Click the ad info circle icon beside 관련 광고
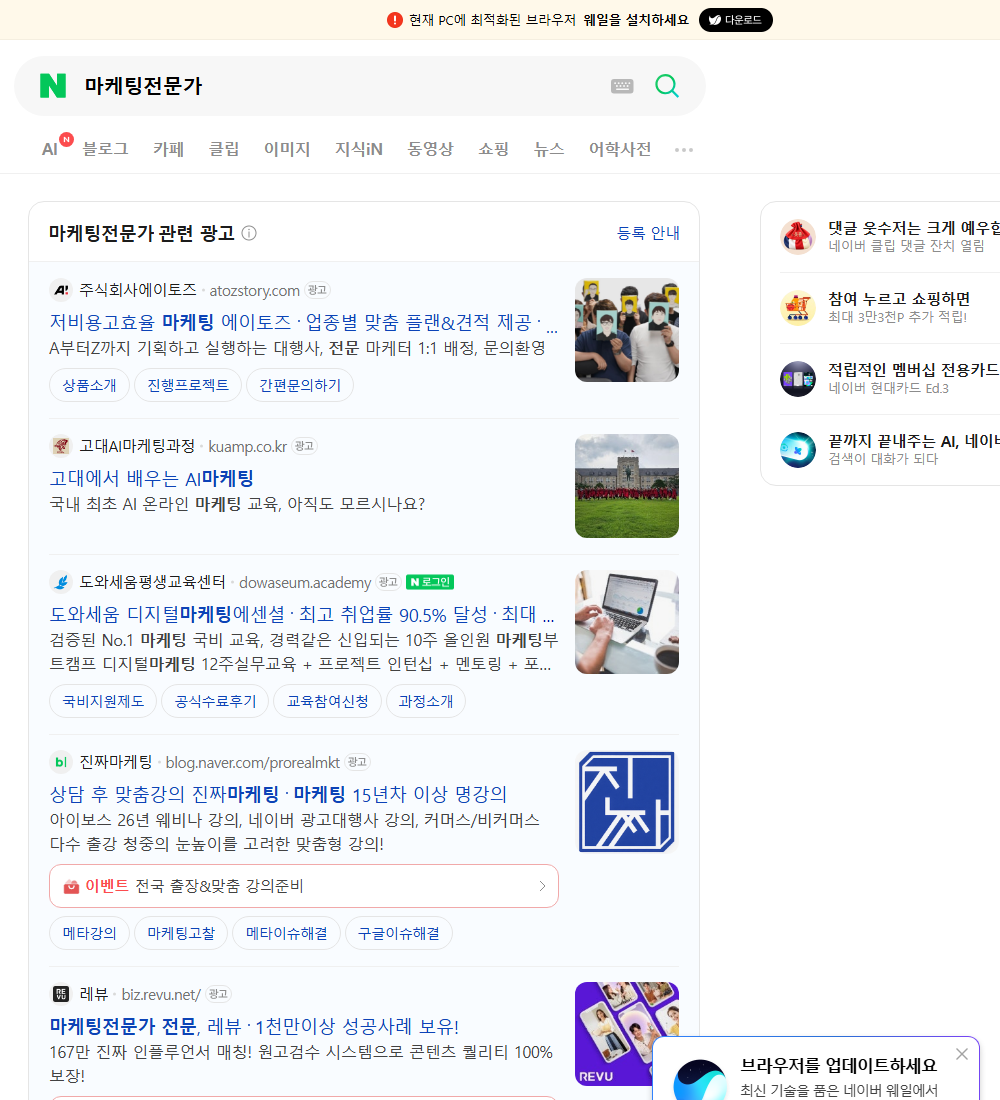The image size is (1000, 1100). 249,233
